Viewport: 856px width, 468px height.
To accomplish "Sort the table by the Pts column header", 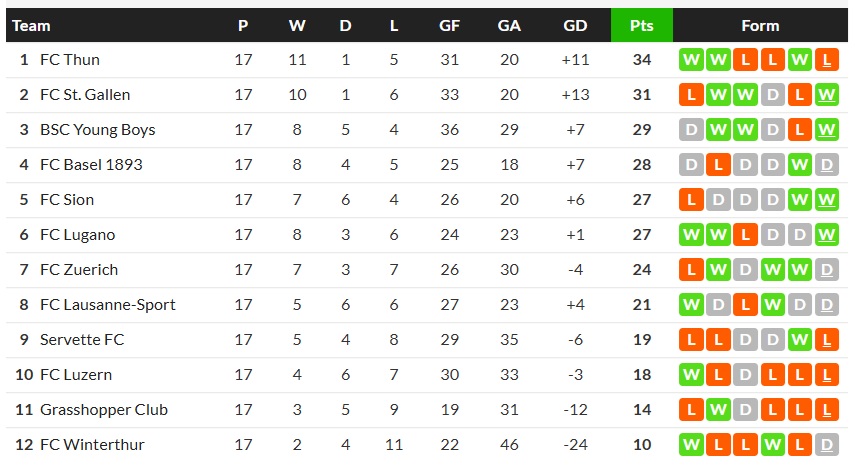I will click(642, 26).
